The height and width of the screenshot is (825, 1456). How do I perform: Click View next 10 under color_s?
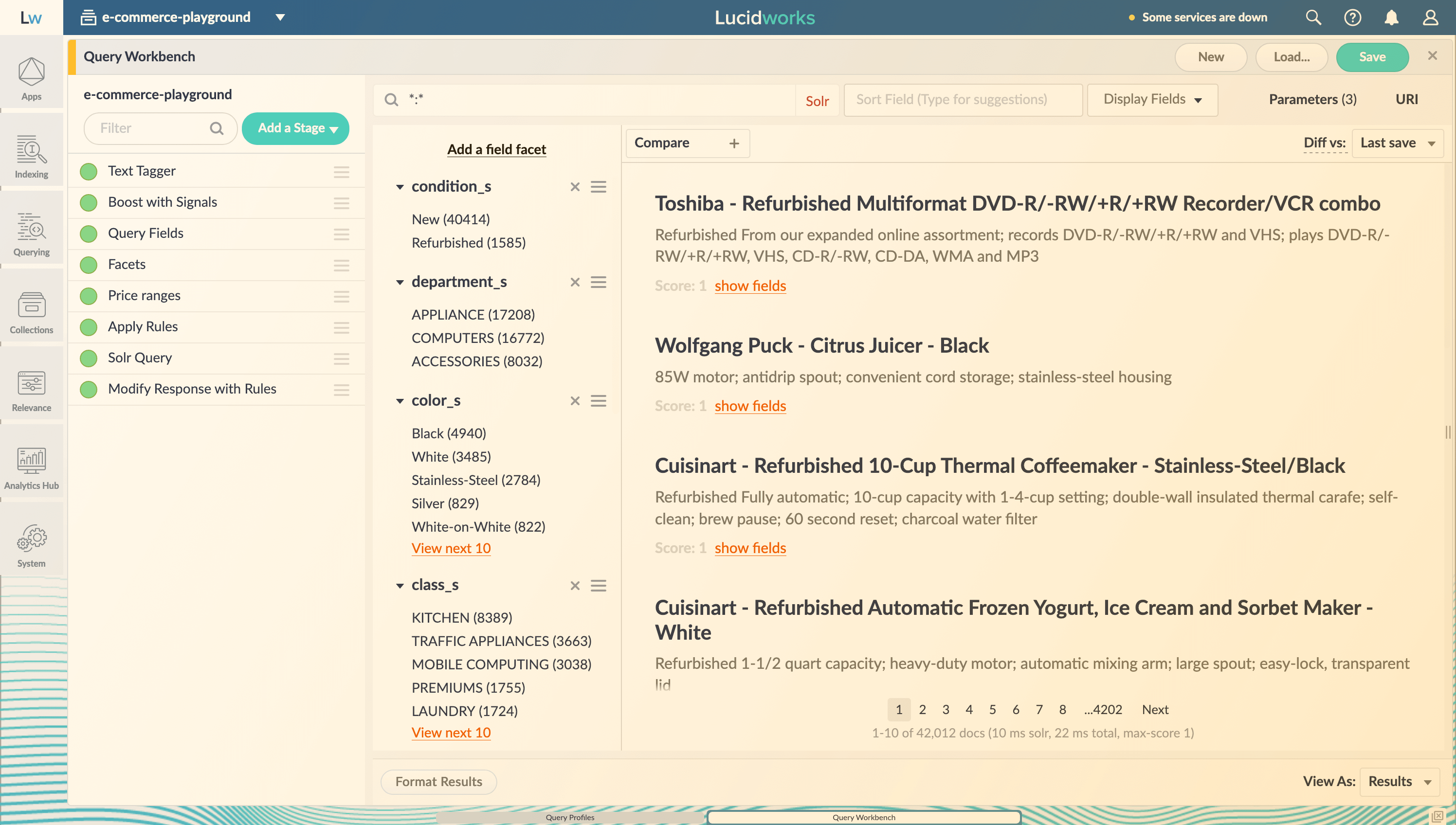coord(451,549)
